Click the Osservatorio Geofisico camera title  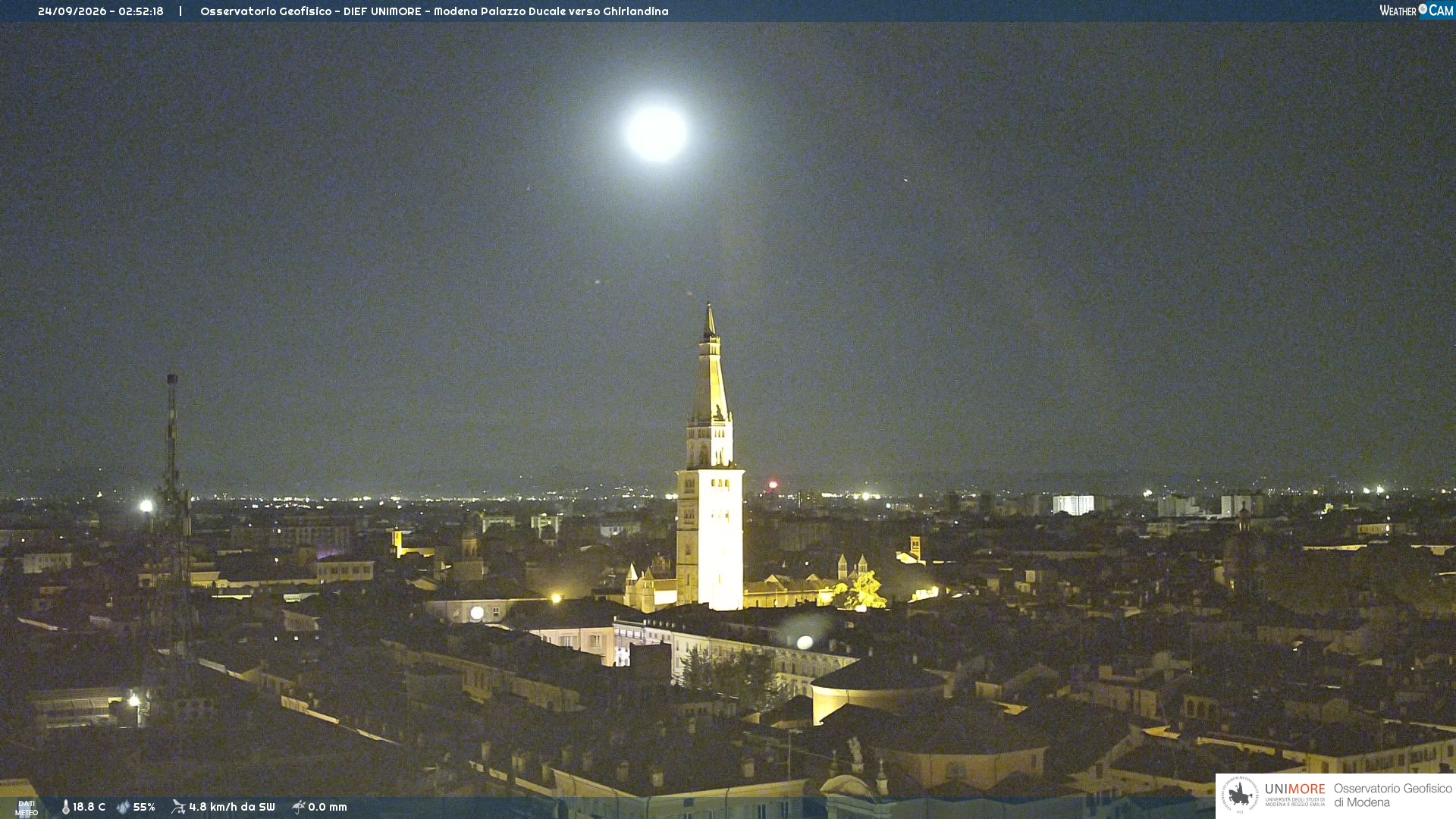(x=435, y=11)
